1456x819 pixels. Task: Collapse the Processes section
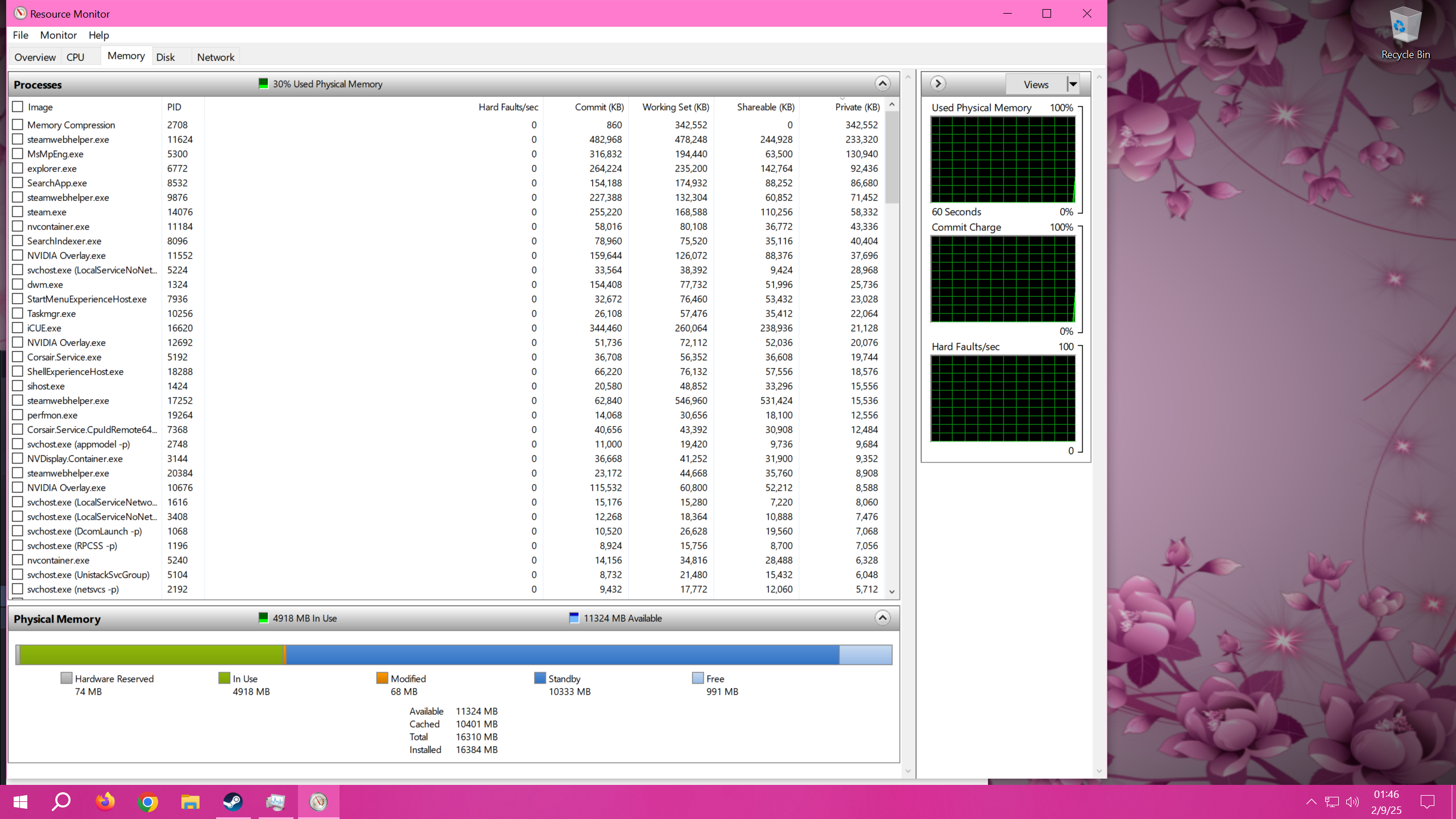[x=882, y=84]
